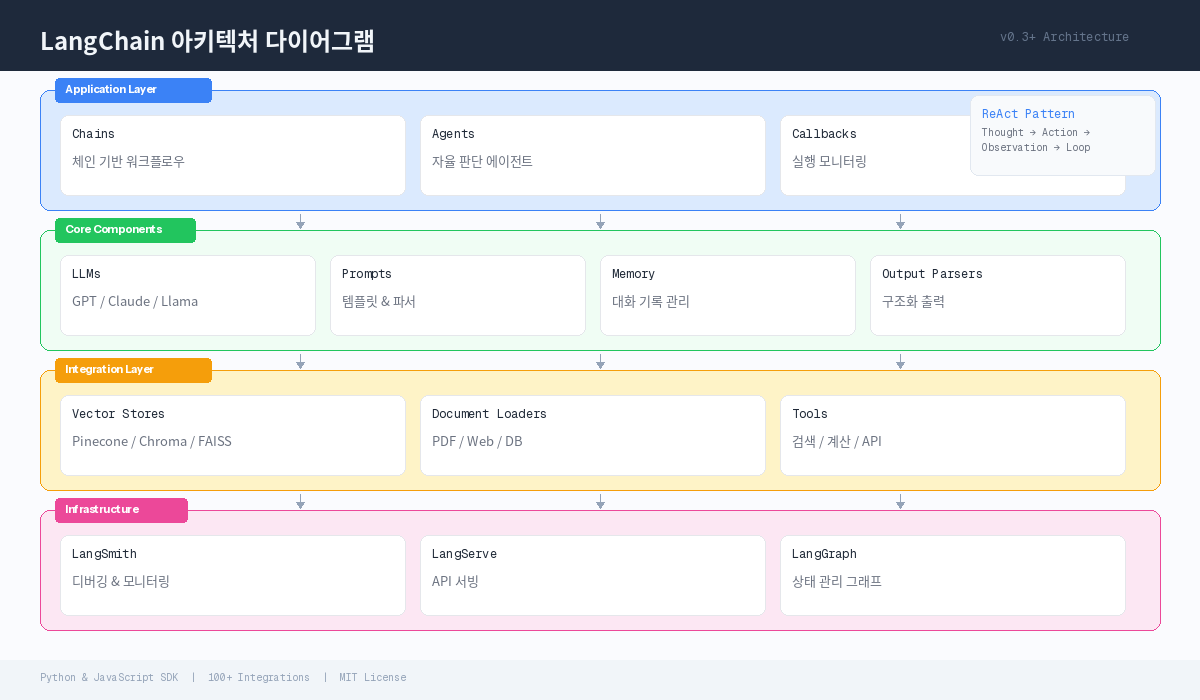Click the MIT License footer link
This screenshot has width=1200, height=700.
pos(372,677)
